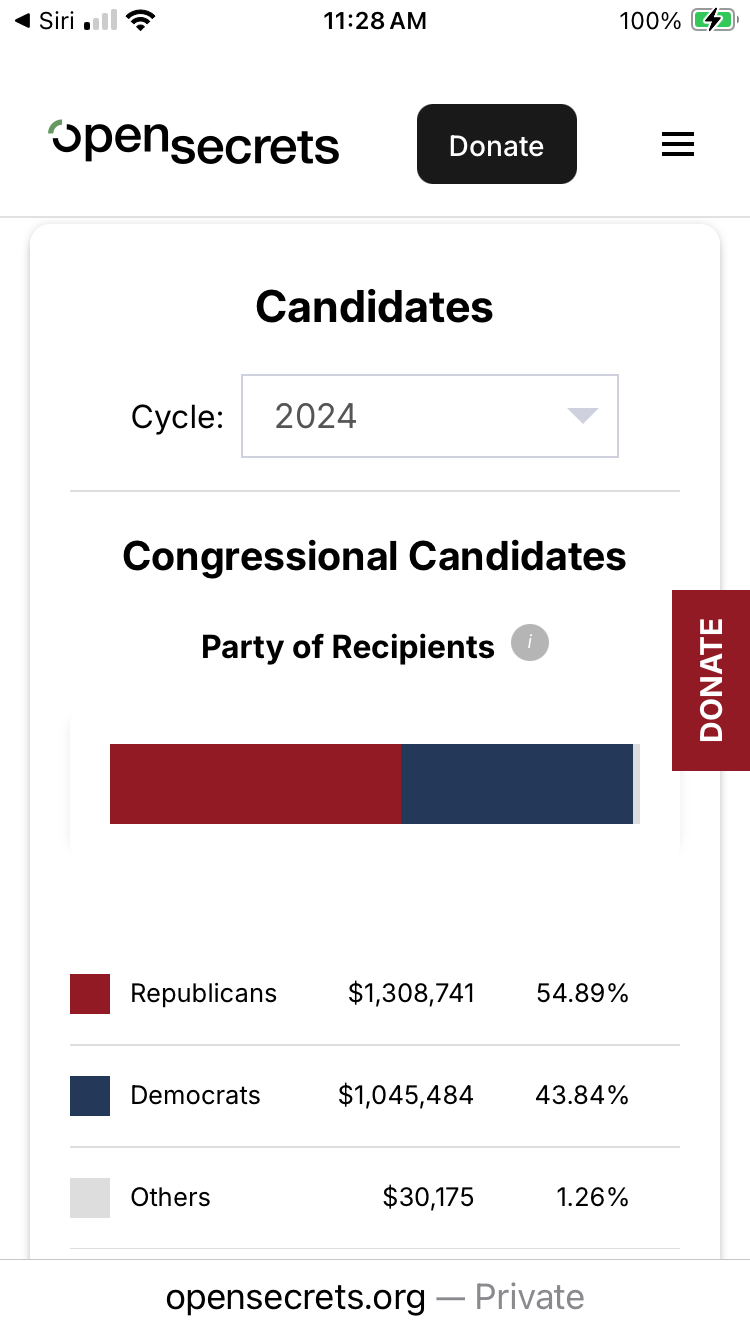Image resolution: width=750 pixels, height=1334 pixels.
Task: Click the info icon beside Party of Recipients
Action: 530,643
